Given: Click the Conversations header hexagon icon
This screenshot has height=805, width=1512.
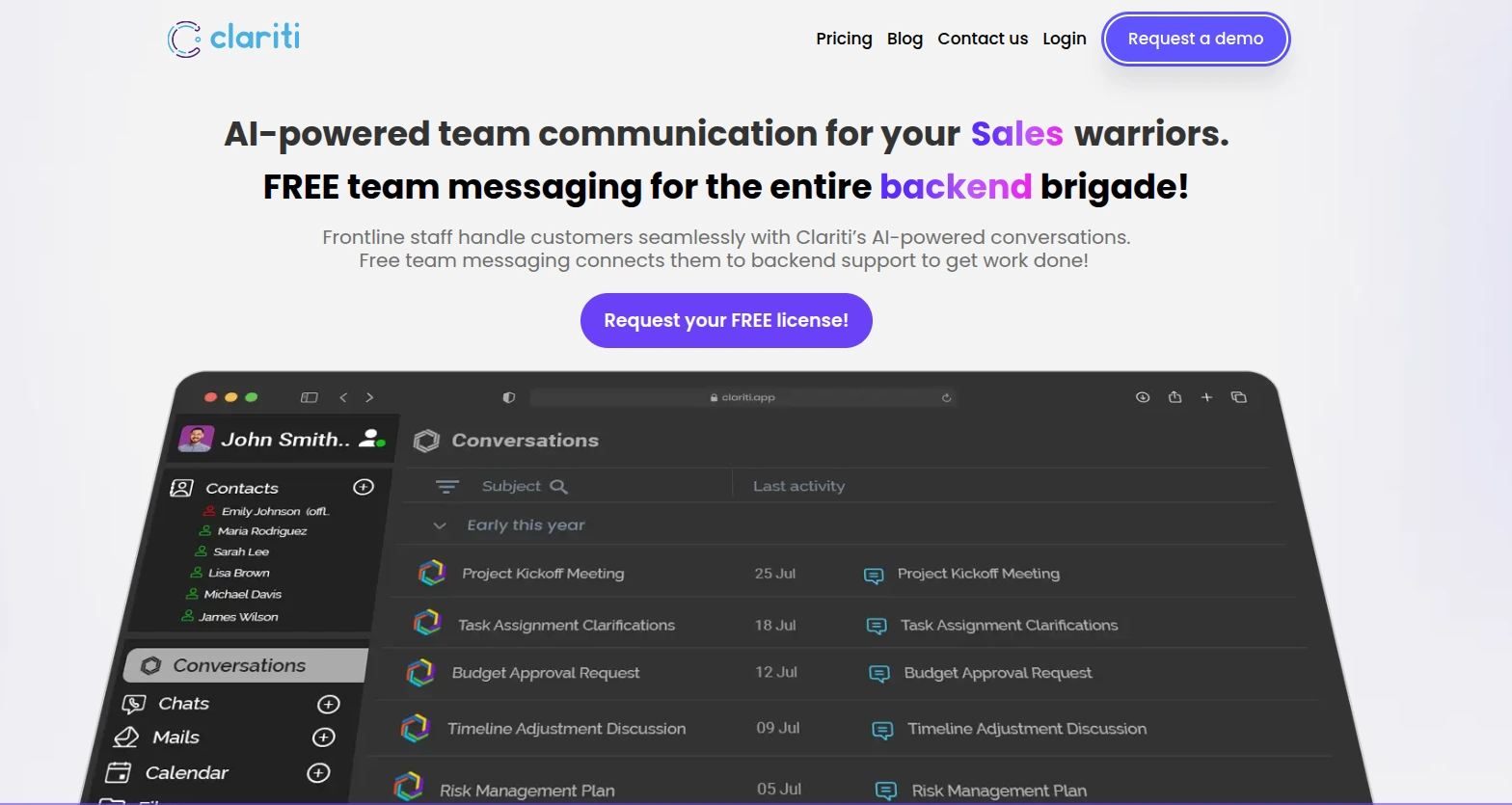Looking at the screenshot, I should 426,441.
